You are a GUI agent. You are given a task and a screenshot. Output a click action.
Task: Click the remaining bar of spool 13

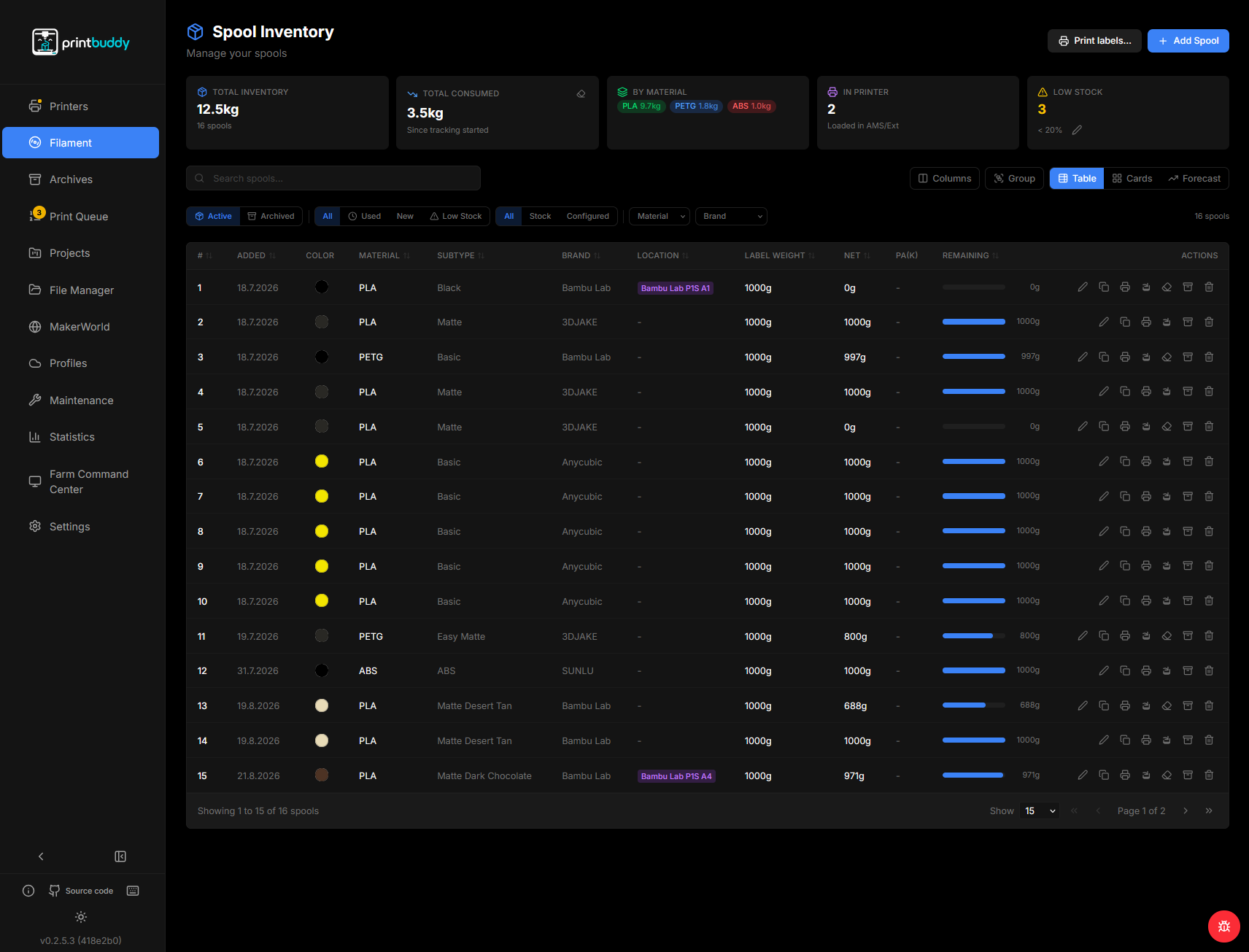tap(974, 706)
